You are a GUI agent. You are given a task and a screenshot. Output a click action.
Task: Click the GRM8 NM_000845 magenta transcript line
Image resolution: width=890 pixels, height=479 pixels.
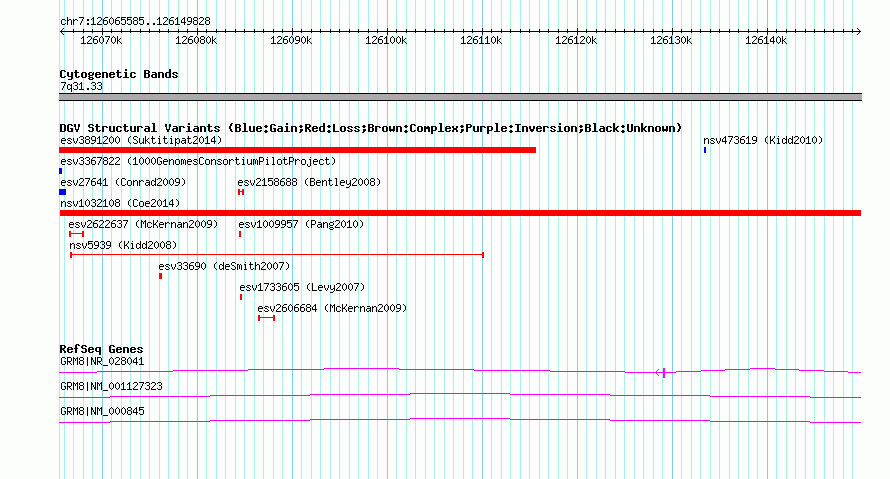click(x=460, y=421)
